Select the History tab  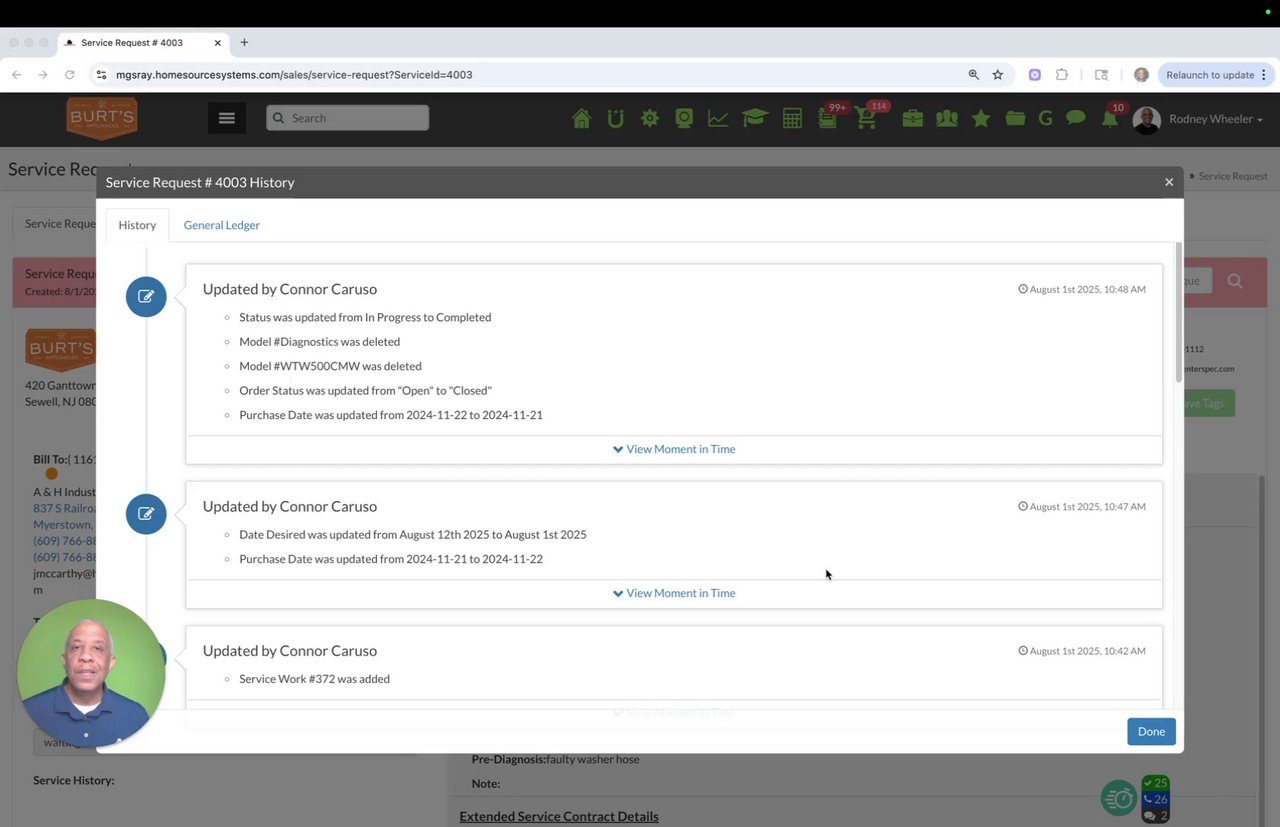coord(137,225)
